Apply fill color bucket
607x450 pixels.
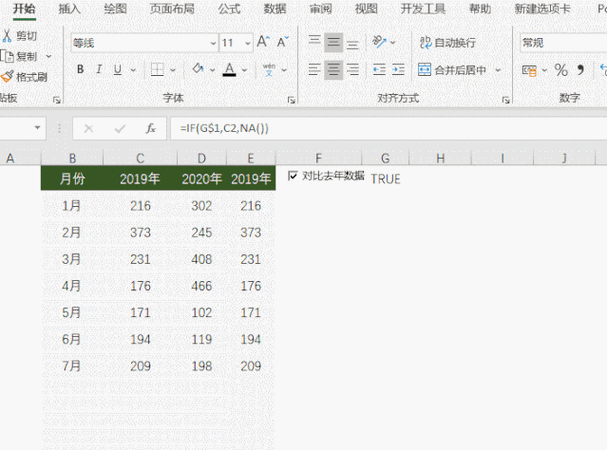tap(198, 69)
